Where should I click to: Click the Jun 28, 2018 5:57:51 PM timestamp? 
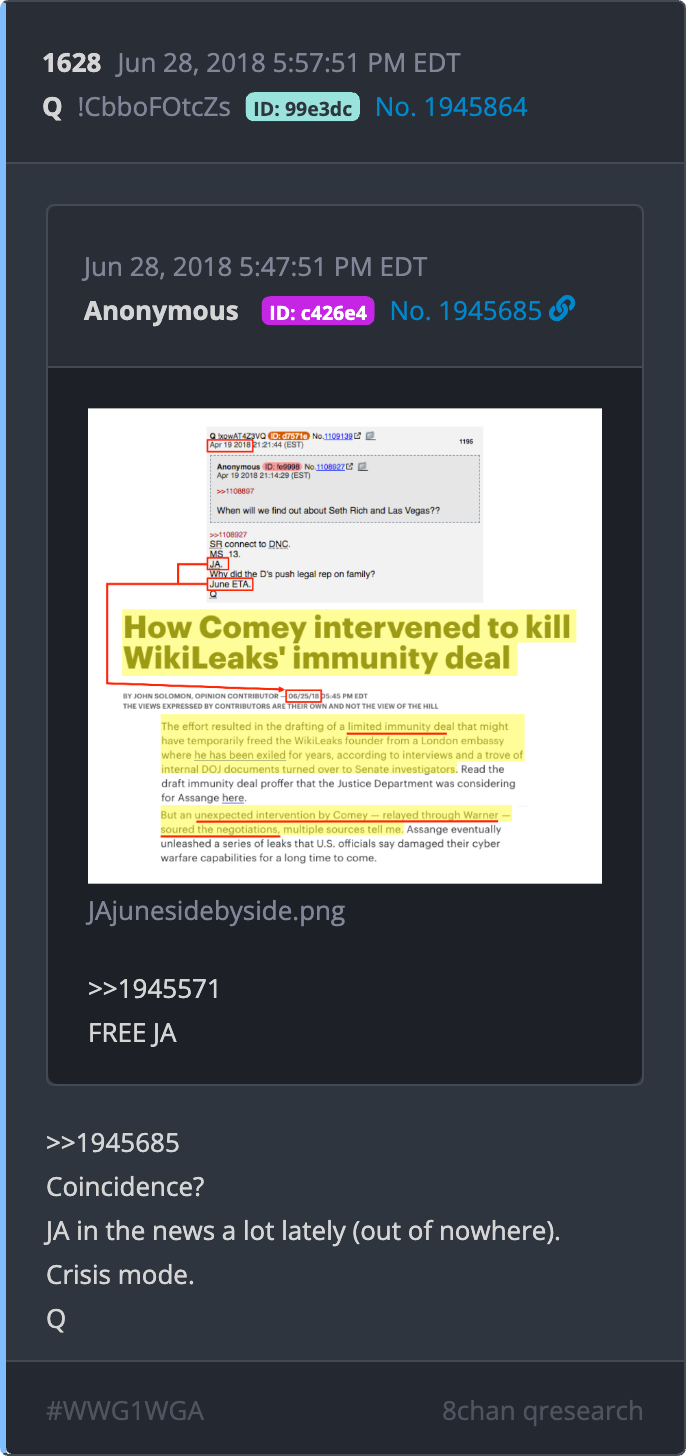288,64
